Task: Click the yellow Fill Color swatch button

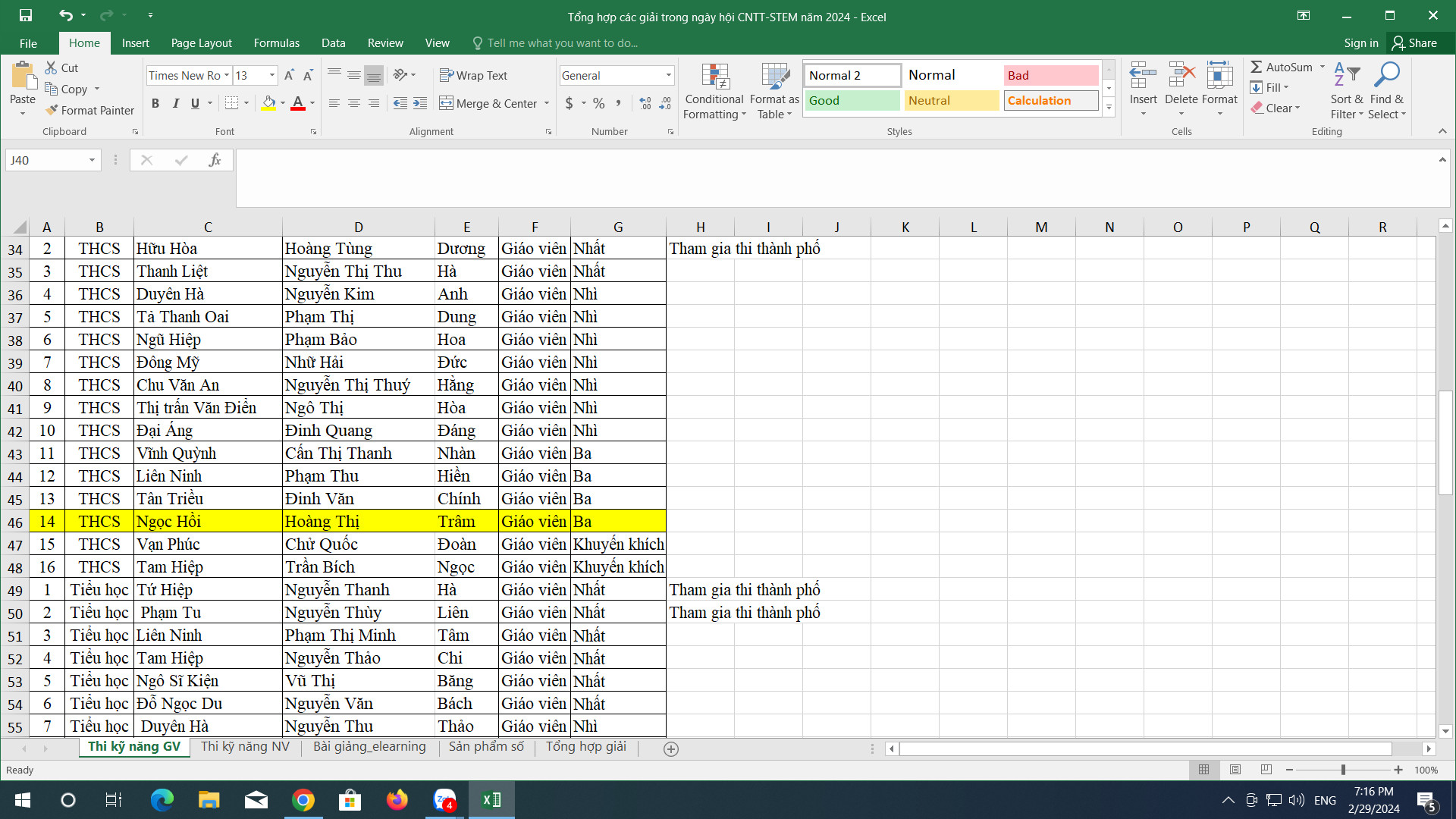Action: [x=268, y=103]
